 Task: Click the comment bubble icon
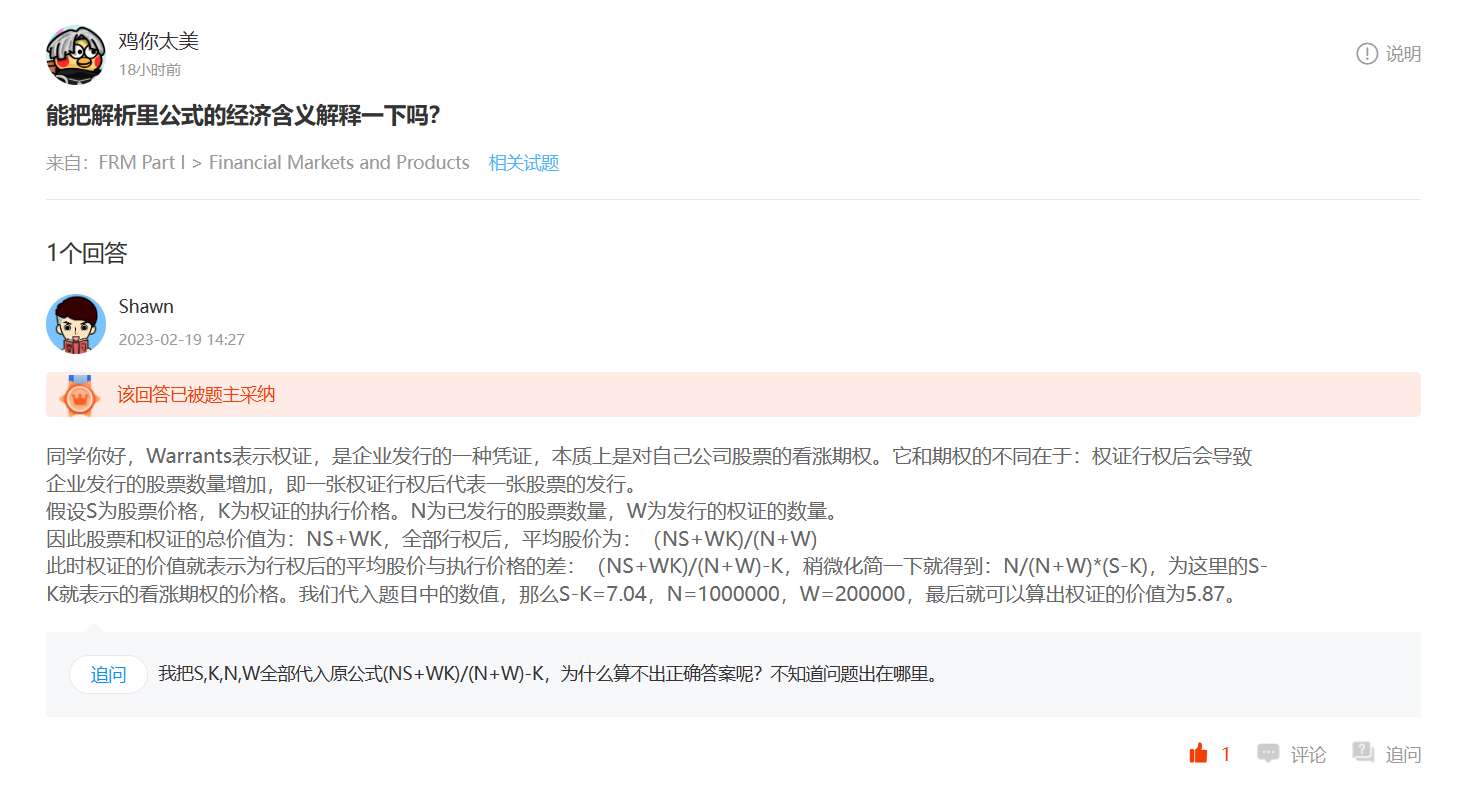click(1268, 754)
